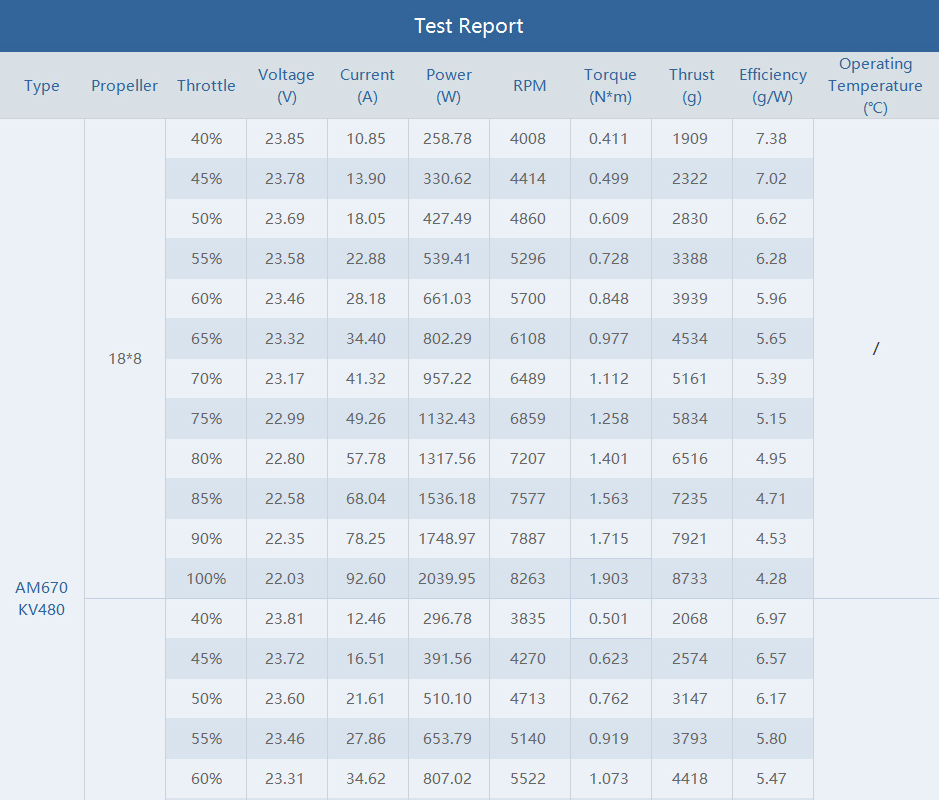Viewport: 942px width, 800px height.
Task: Click the Voltage (V) column header
Action: tap(286, 86)
